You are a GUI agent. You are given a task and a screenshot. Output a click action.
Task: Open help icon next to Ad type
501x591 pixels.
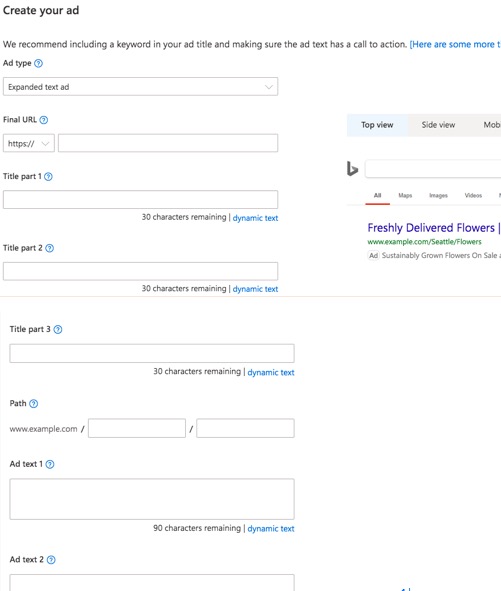click(x=38, y=63)
